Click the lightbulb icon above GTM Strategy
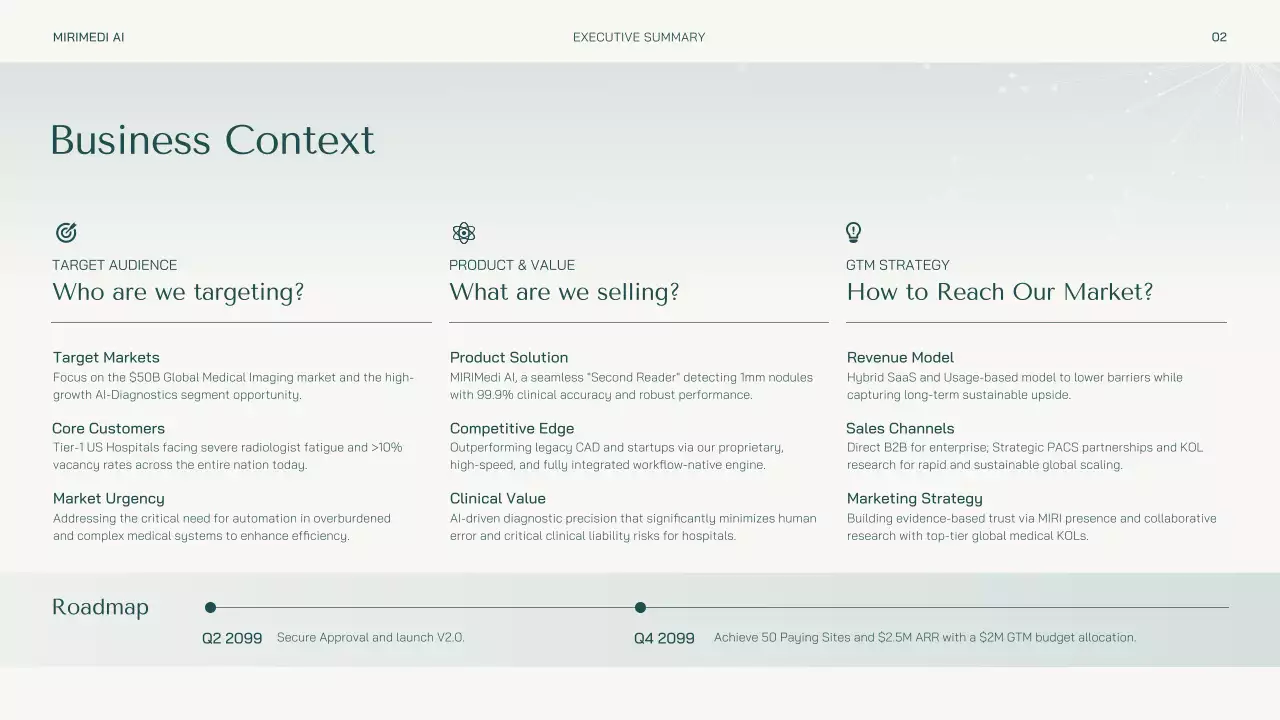 coord(853,233)
